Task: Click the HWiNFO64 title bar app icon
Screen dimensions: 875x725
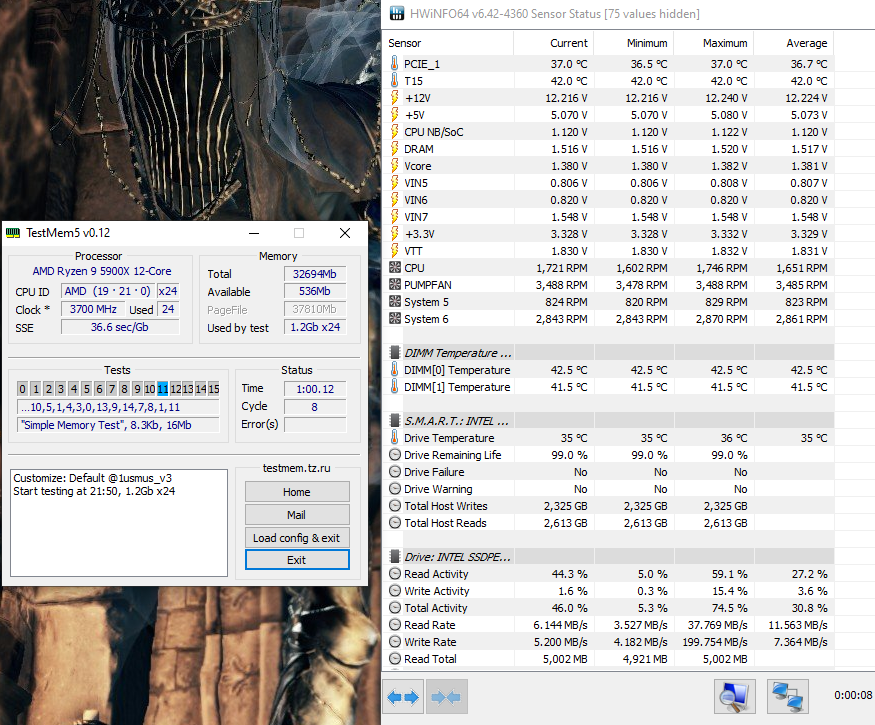Action: [397, 13]
